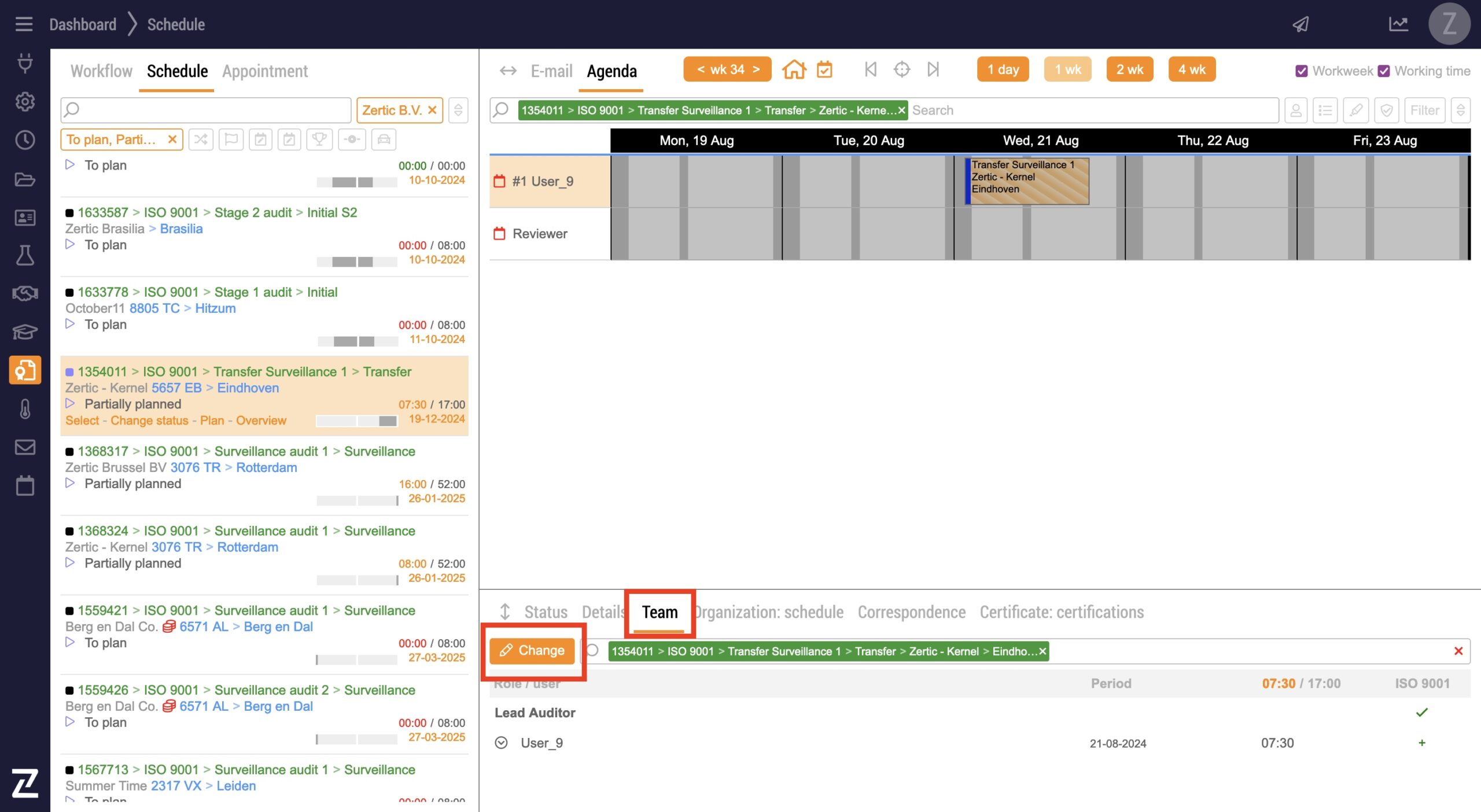Open the graduation cap sidebar icon
Image resolution: width=1481 pixels, height=812 pixels.
pyautogui.click(x=25, y=332)
